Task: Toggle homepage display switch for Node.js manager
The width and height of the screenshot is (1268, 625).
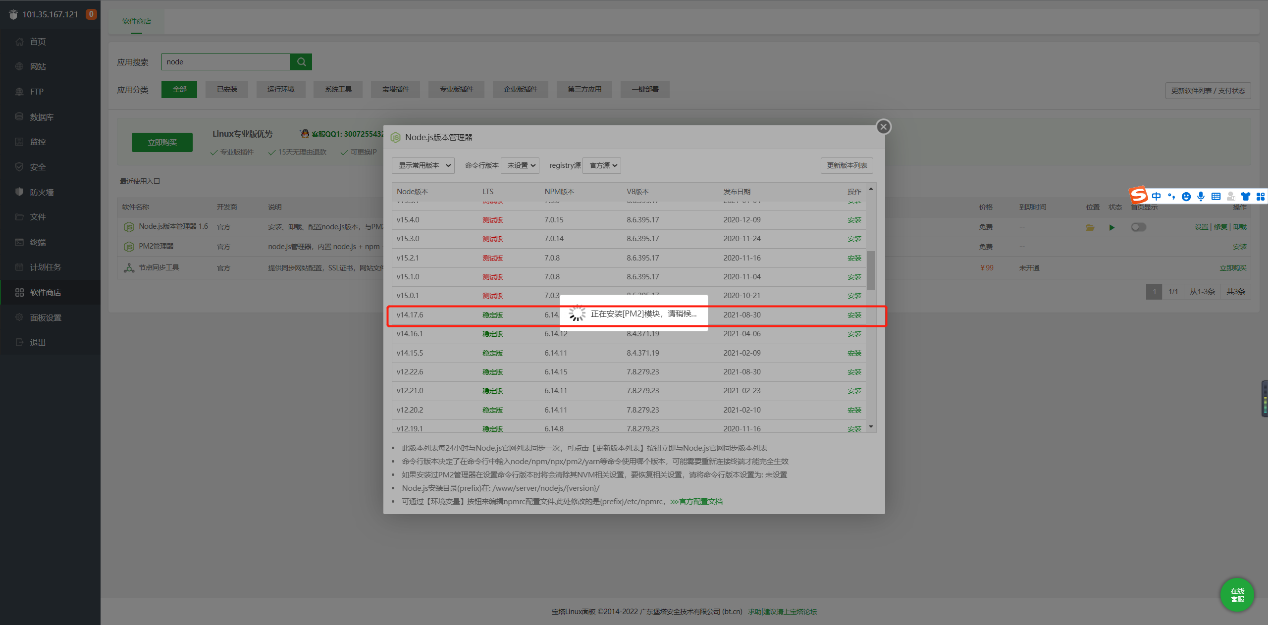Action: tap(1138, 227)
